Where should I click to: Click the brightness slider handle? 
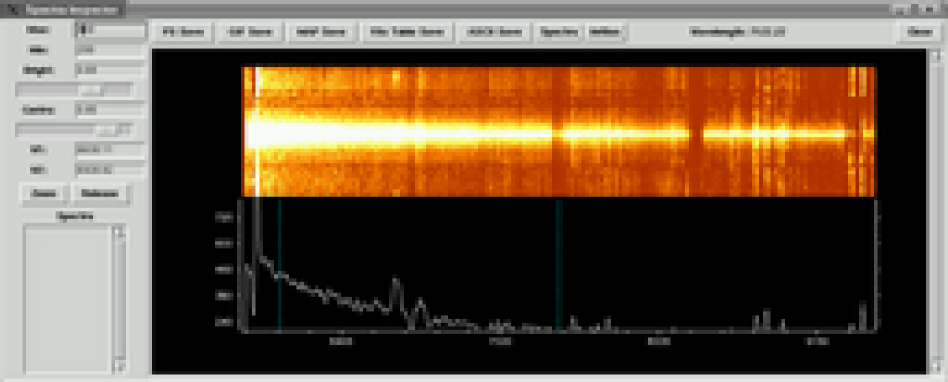pyautogui.click(x=92, y=90)
